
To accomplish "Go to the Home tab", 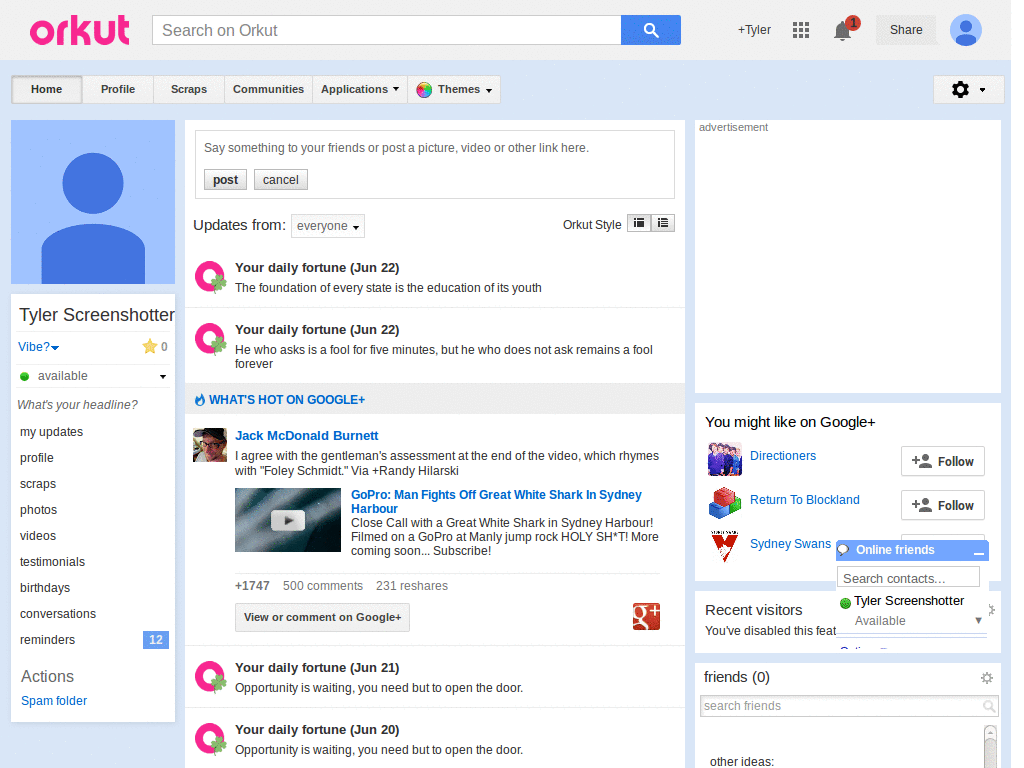I will pos(46,89).
